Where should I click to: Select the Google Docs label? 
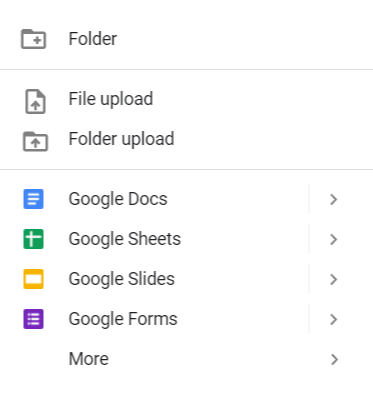coord(118,200)
